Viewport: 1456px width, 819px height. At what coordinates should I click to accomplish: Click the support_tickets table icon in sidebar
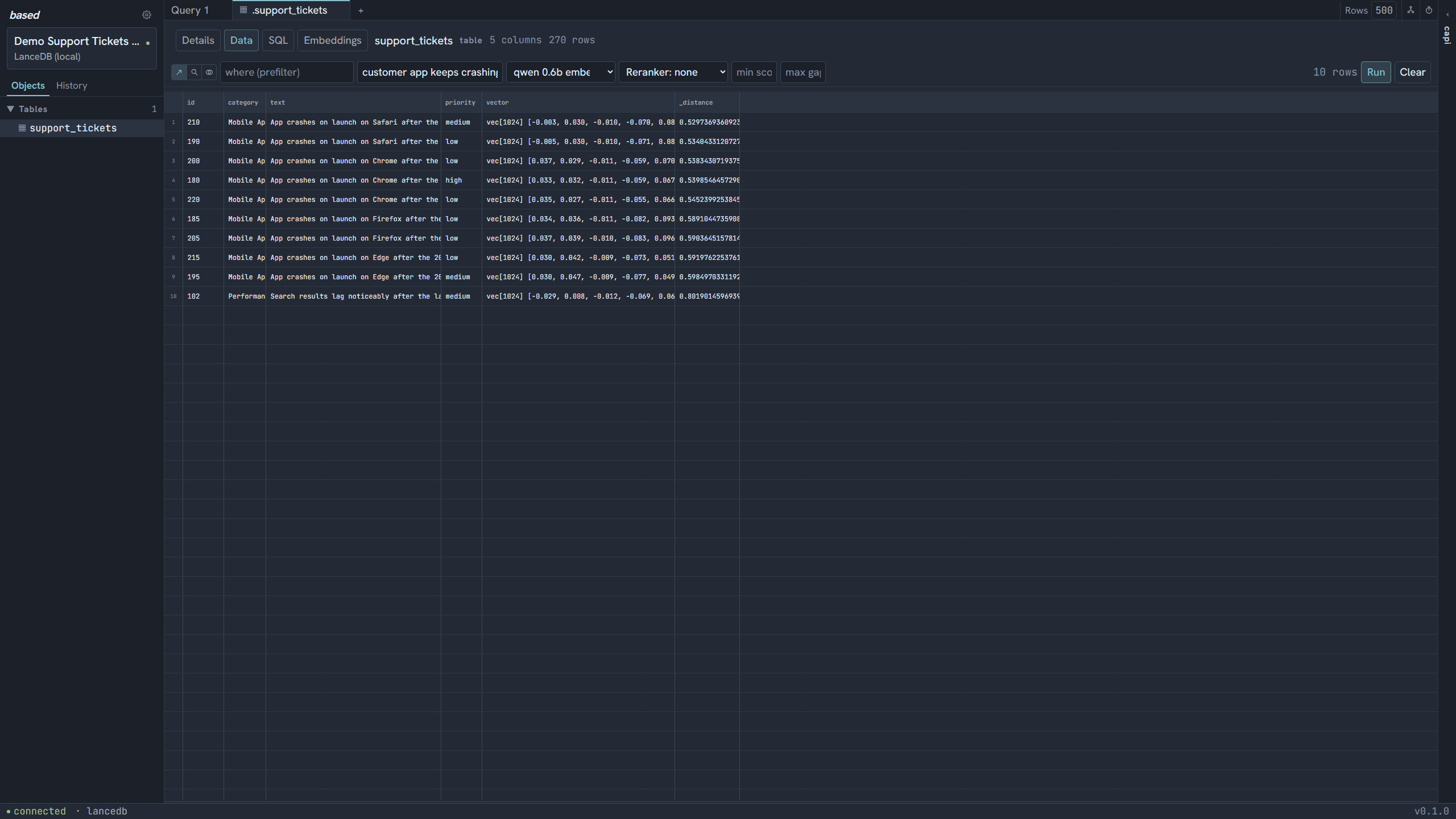tap(22, 128)
